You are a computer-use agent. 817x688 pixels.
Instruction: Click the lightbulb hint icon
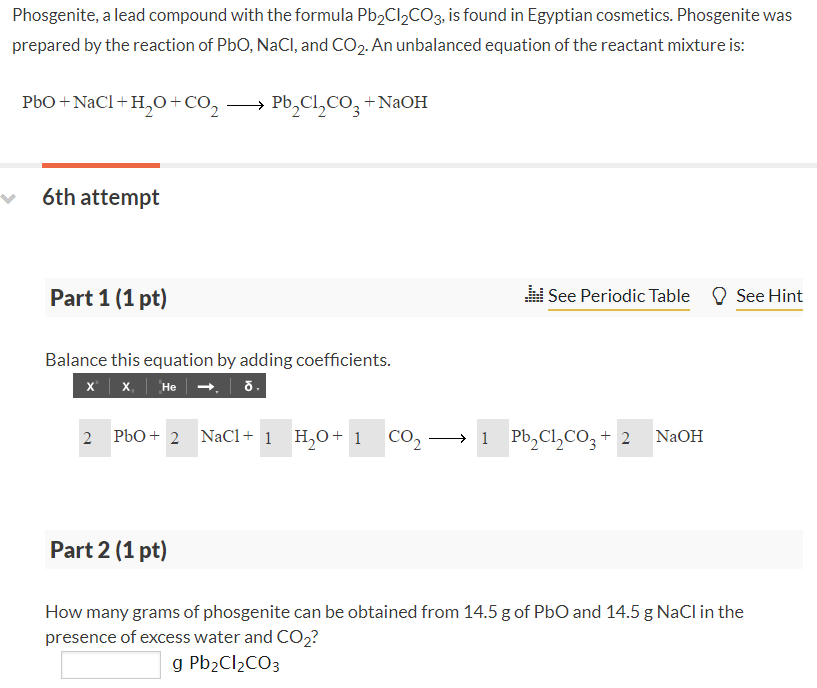point(718,294)
